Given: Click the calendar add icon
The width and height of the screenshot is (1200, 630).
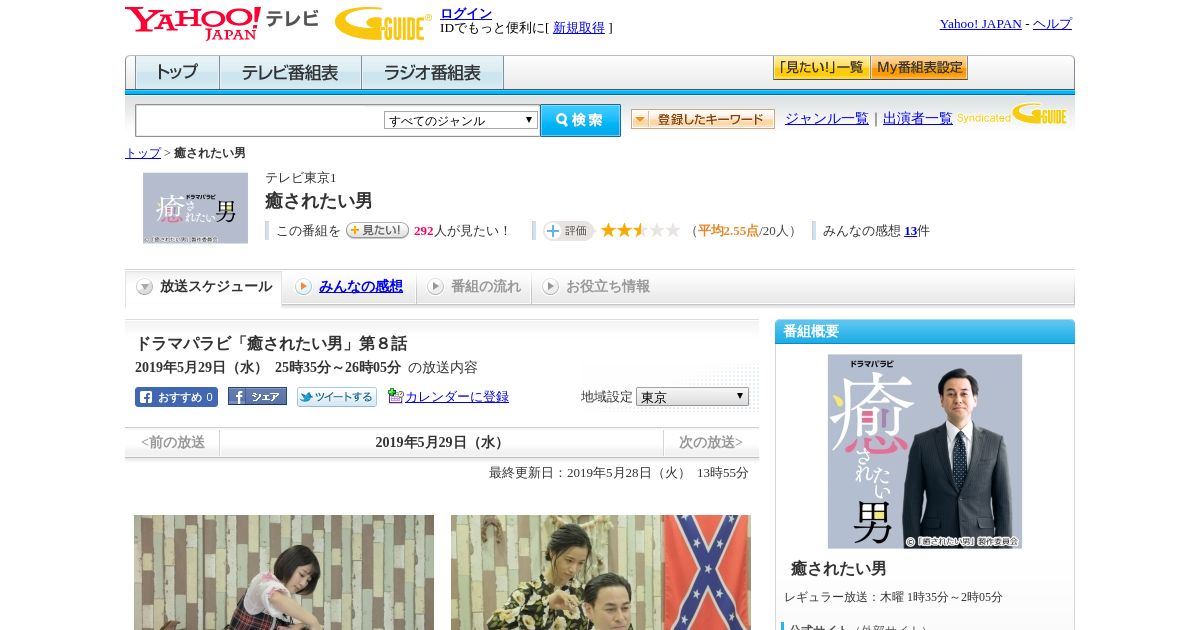Looking at the screenshot, I should click(x=395, y=396).
